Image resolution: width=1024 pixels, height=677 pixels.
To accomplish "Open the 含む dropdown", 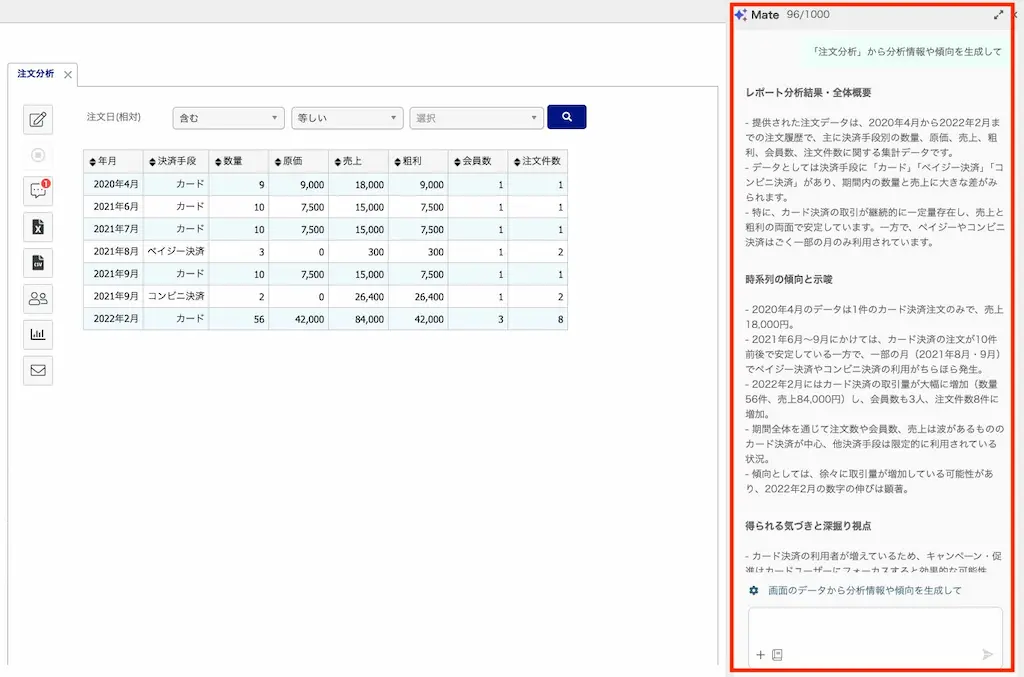I will click(x=229, y=118).
